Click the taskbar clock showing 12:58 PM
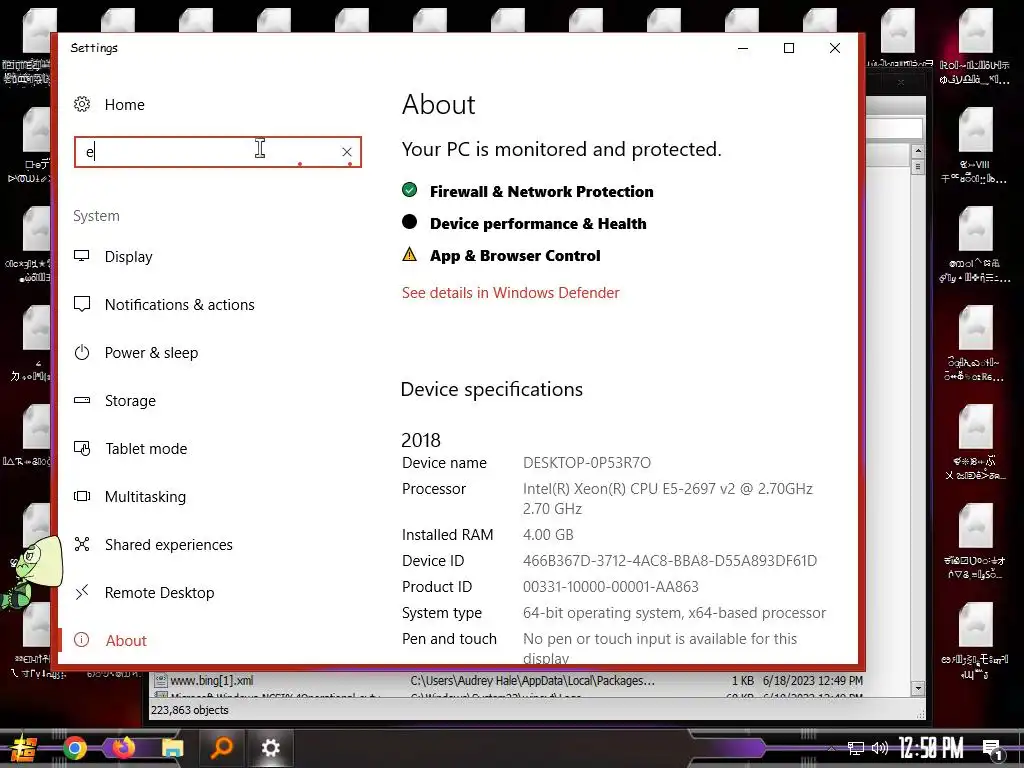1024x768 pixels. click(x=931, y=748)
